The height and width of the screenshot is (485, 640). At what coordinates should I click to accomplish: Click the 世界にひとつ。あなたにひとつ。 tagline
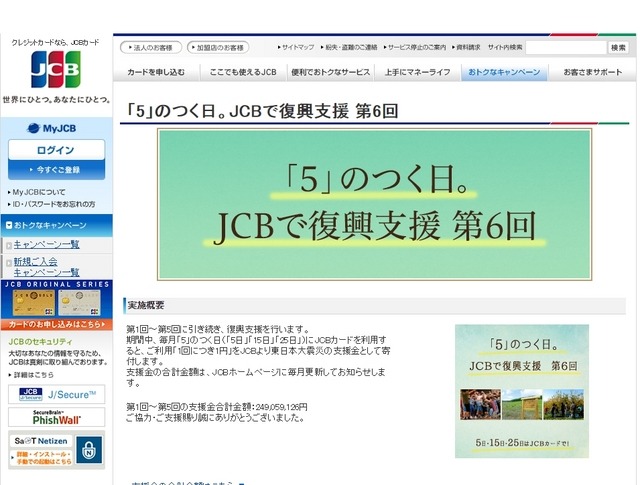pyautogui.click(x=56, y=99)
